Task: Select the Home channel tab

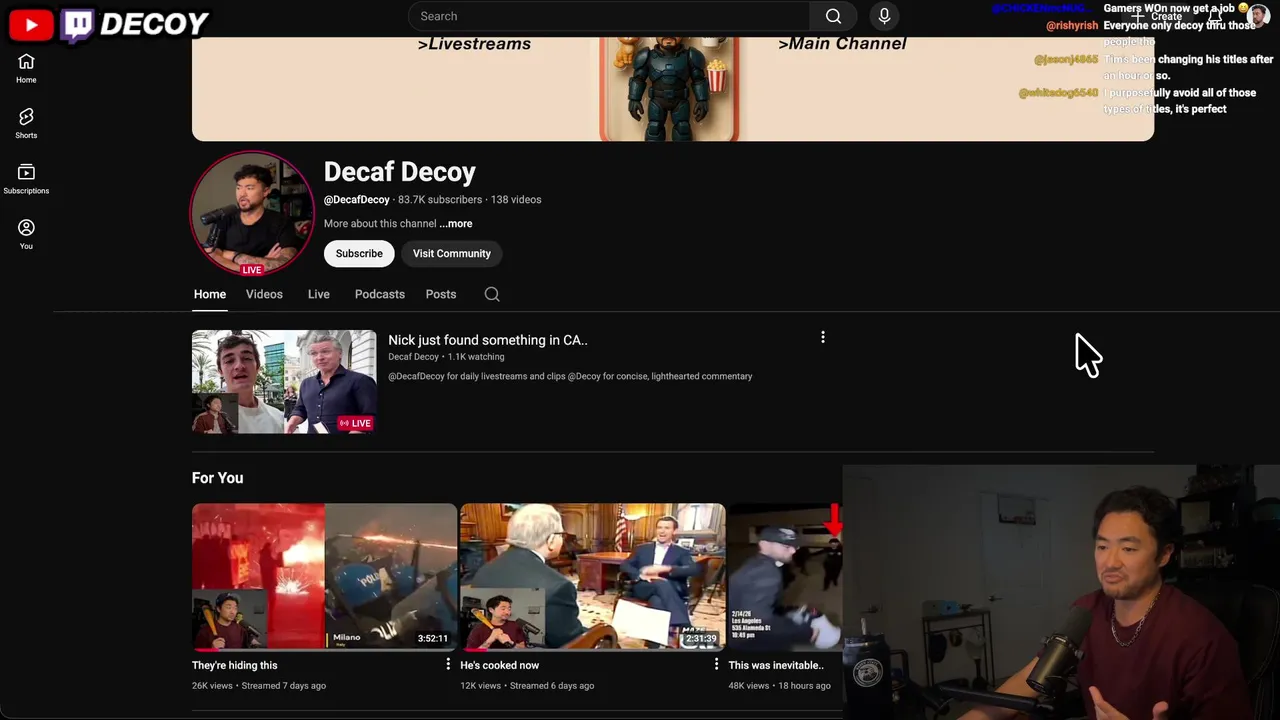Action: coord(210,294)
